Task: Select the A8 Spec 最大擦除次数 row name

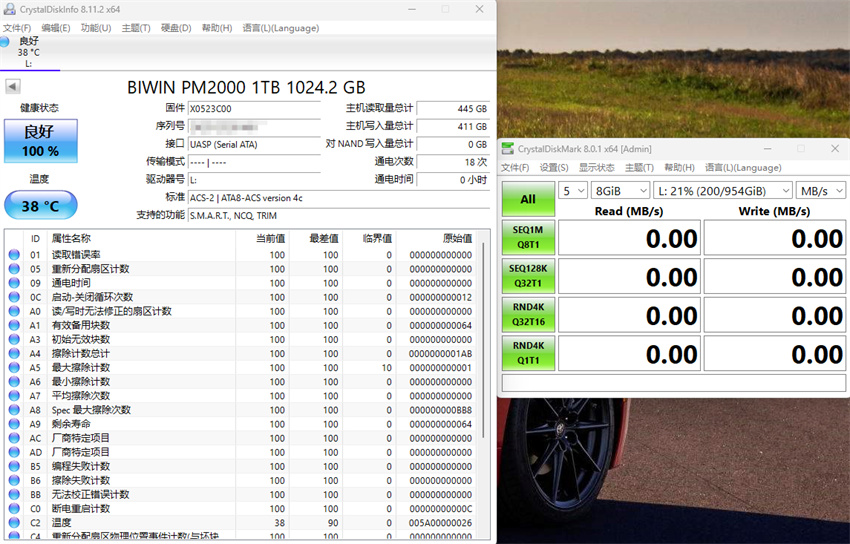Action: click(x=91, y=410)
